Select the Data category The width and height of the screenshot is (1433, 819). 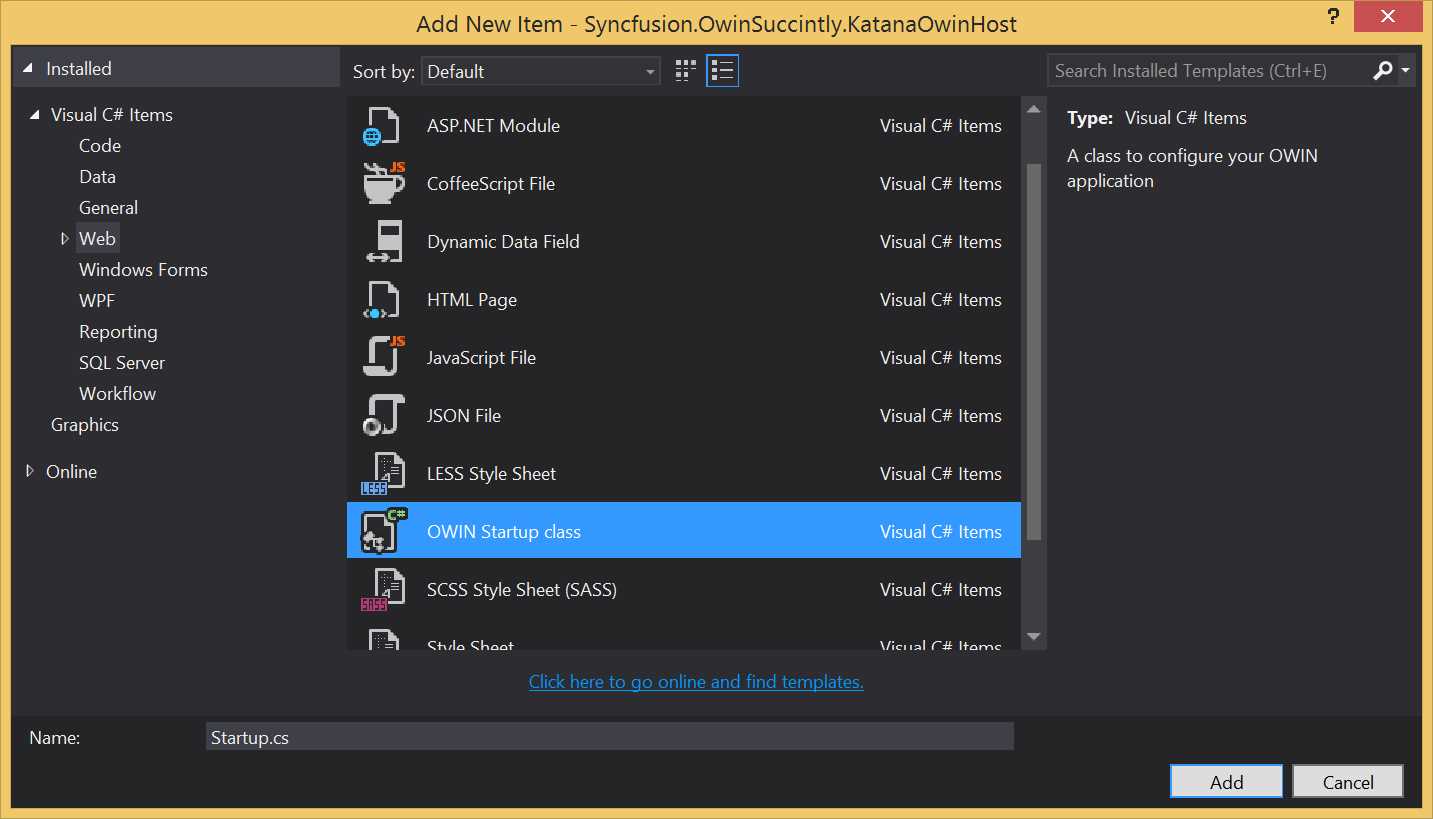[98, 177]
